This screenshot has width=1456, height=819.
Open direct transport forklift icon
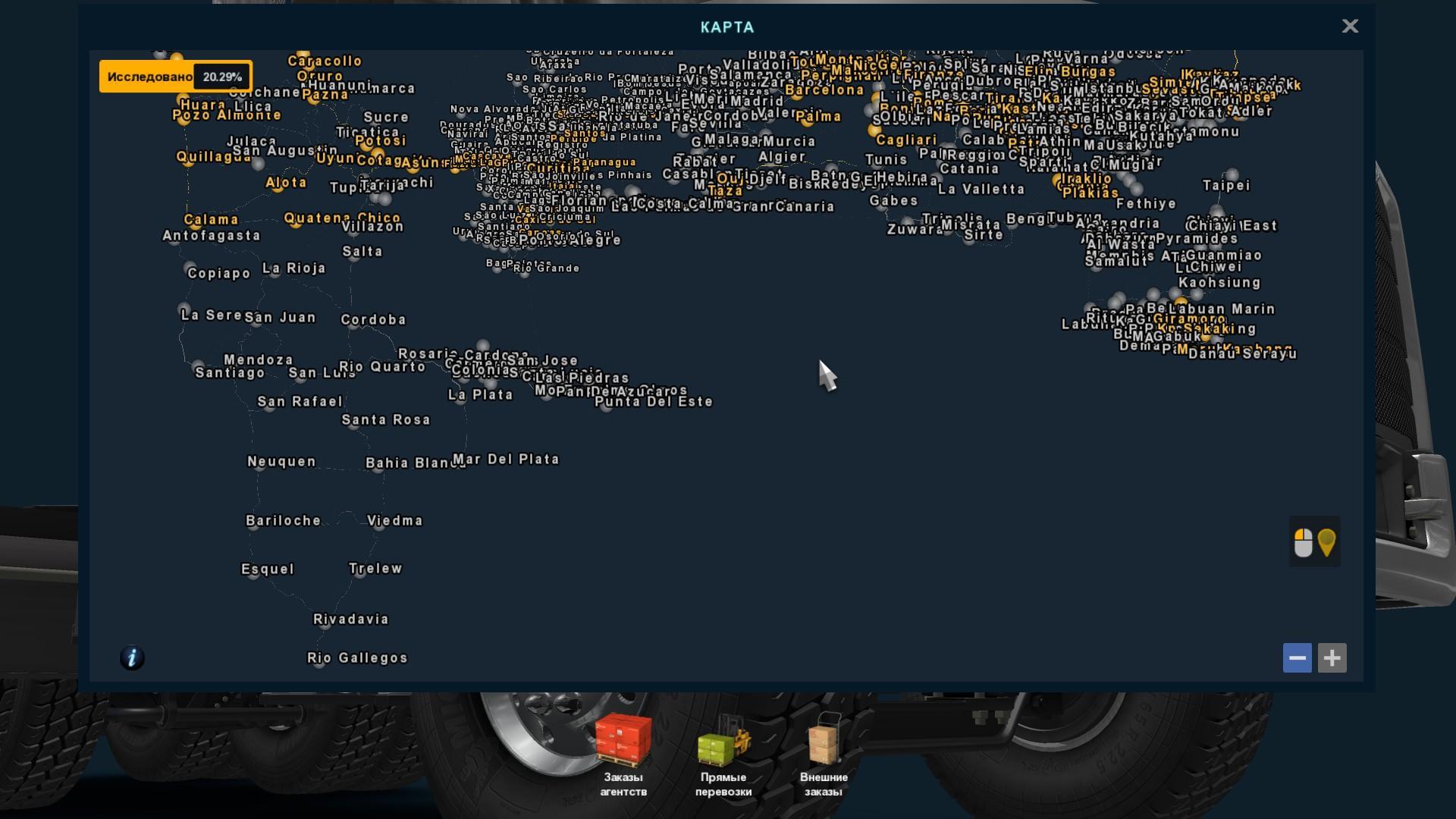[723, 739]
